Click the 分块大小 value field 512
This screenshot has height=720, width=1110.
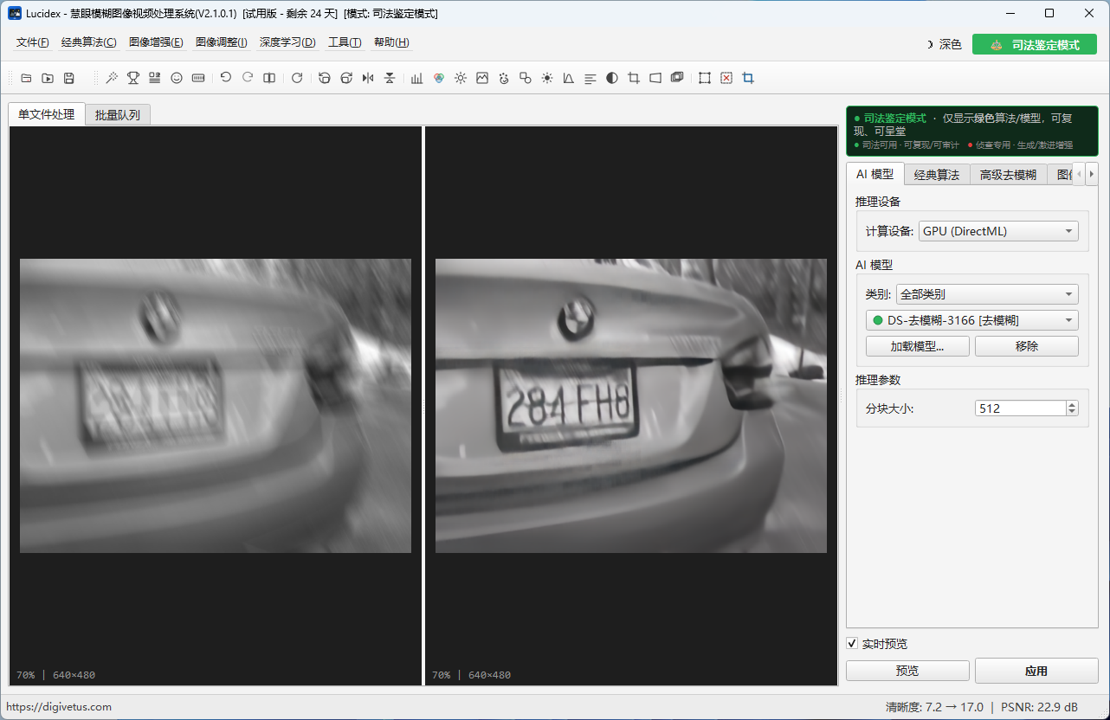pyautogui.click(x=1020, y=408)
